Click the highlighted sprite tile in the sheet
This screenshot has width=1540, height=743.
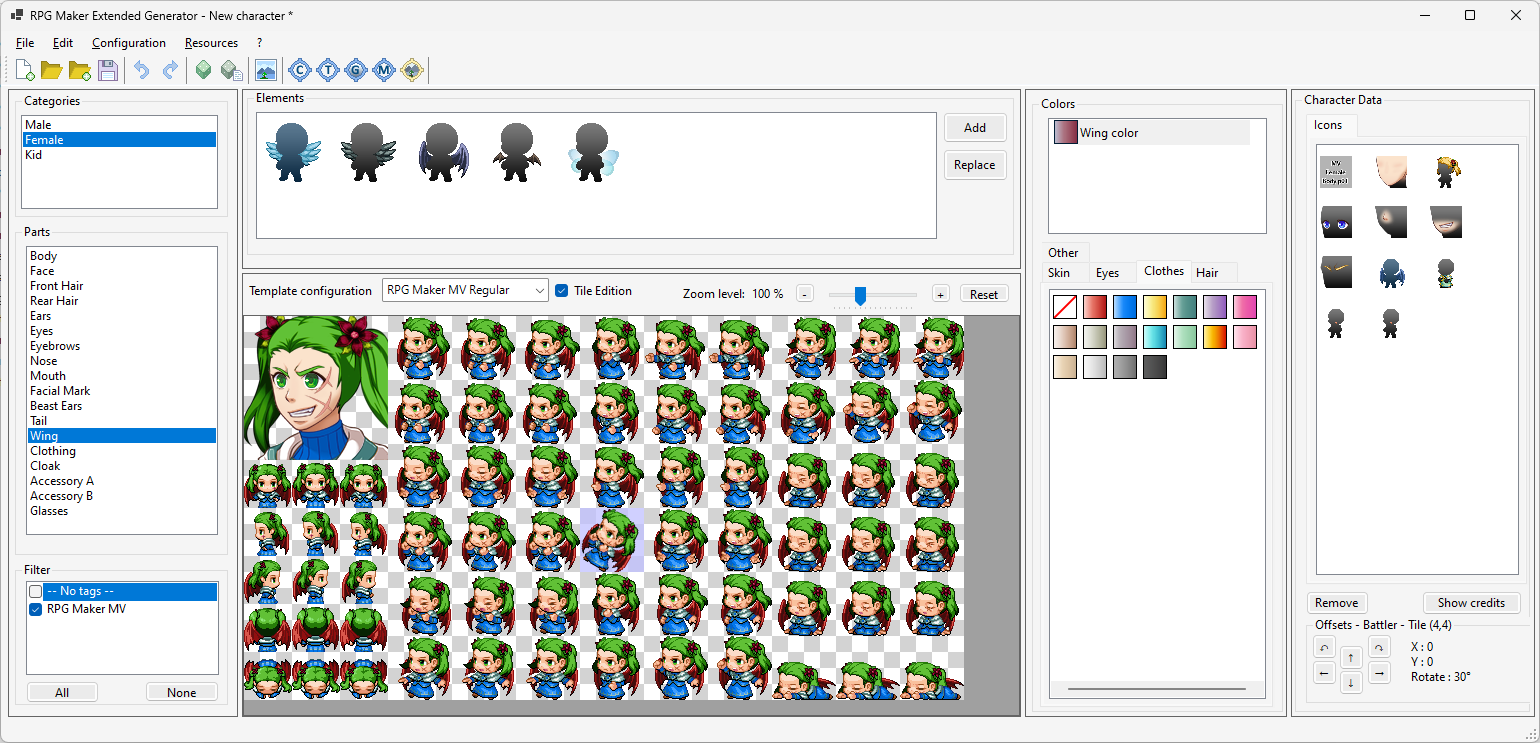(x=611, y=540)
